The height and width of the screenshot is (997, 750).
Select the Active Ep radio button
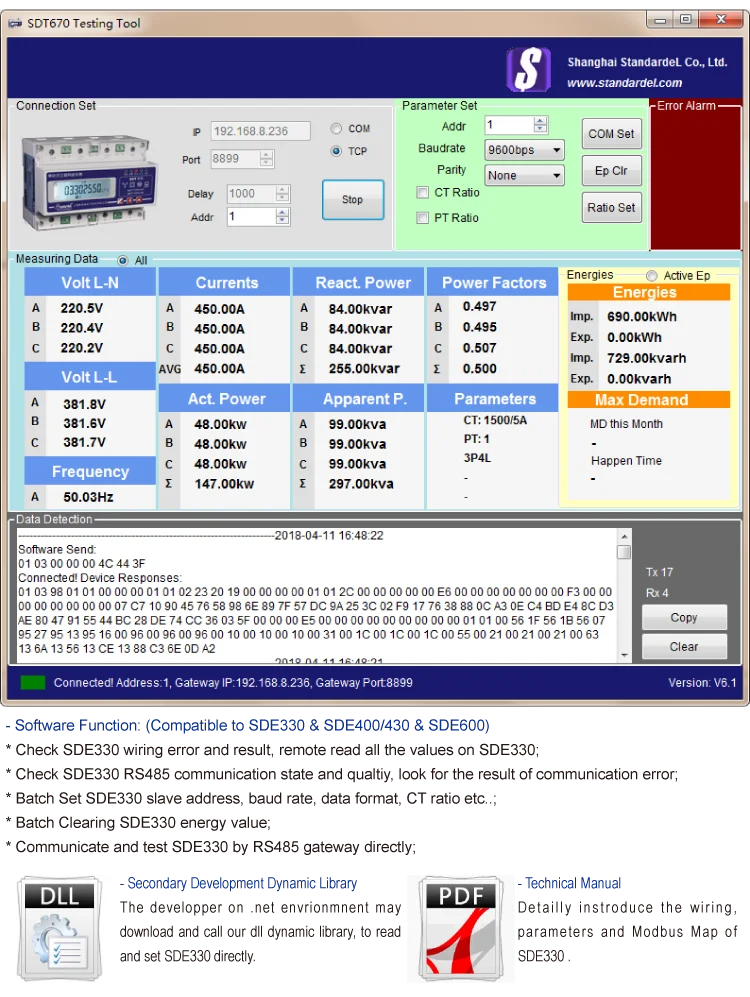coord(651,275)
